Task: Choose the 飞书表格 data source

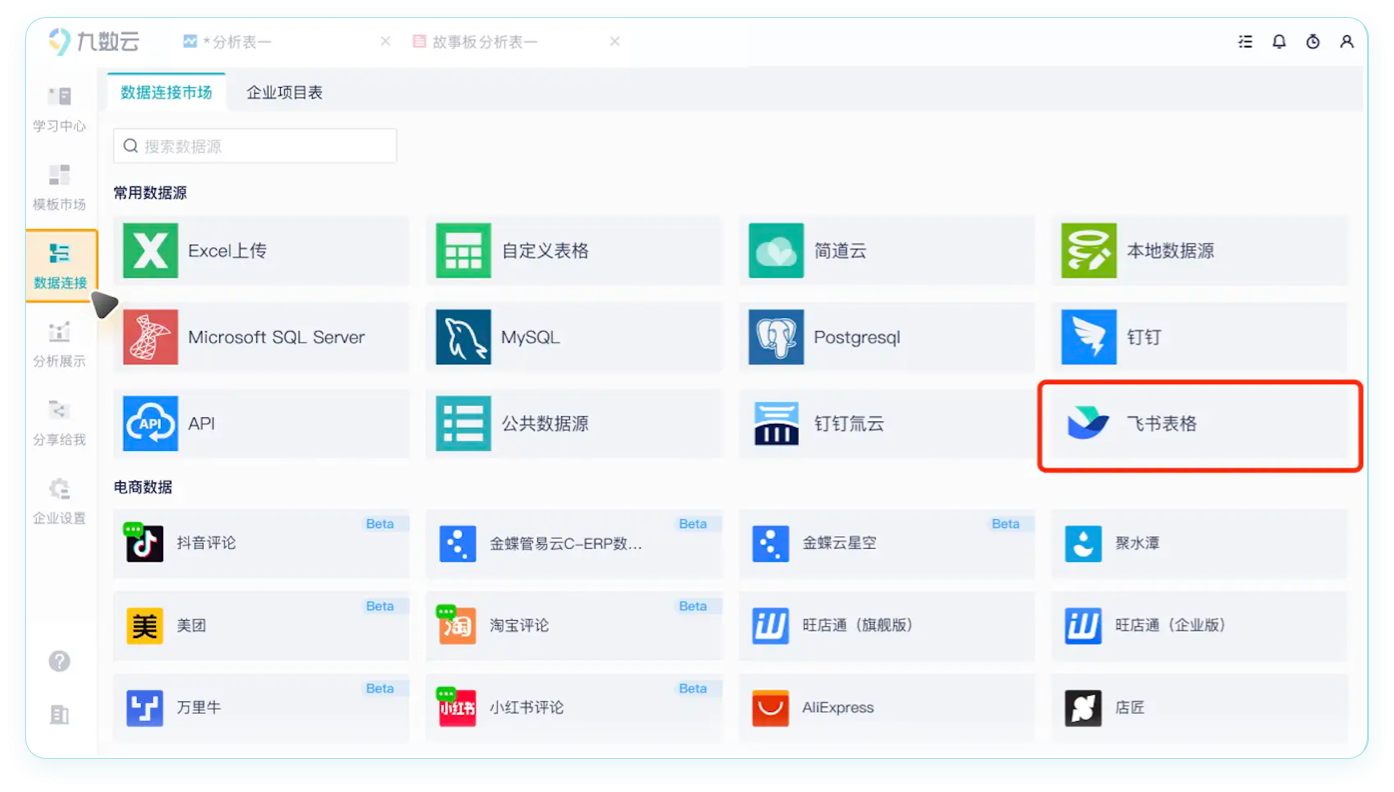Action: [x=1199, y=423]
